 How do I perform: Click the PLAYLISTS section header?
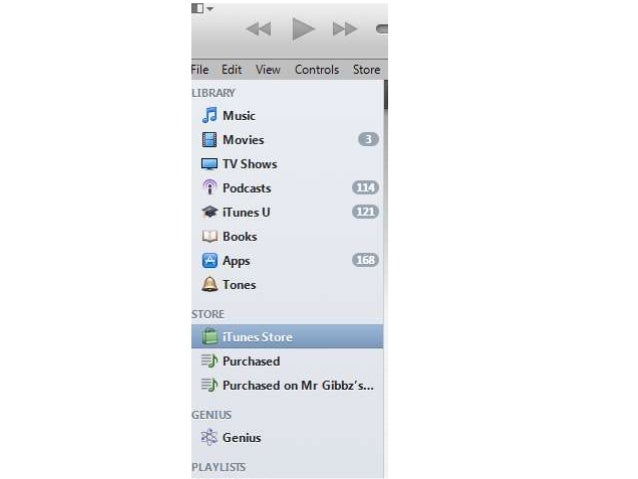218,467
